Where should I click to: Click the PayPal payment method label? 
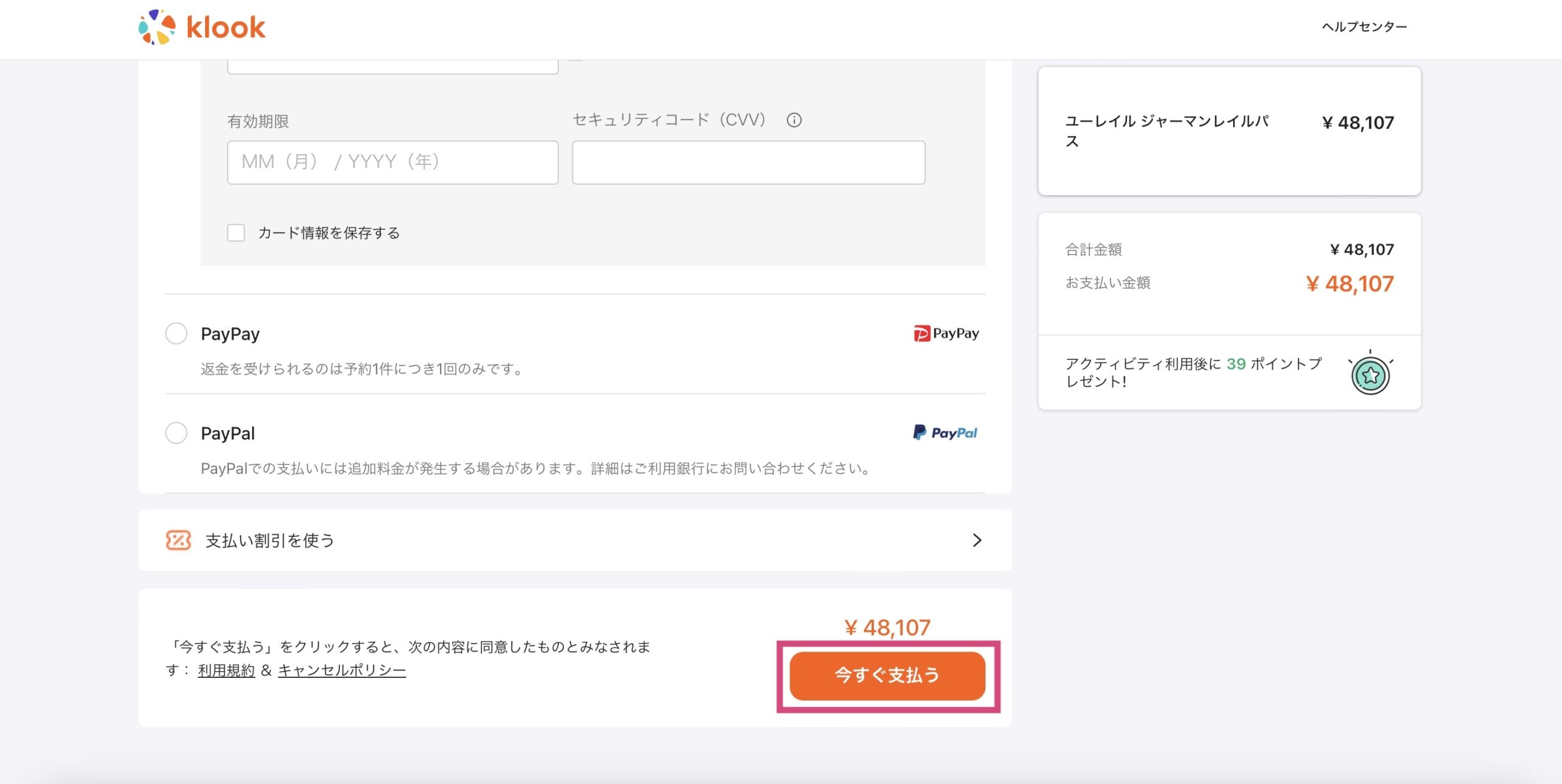pos(228,433)
